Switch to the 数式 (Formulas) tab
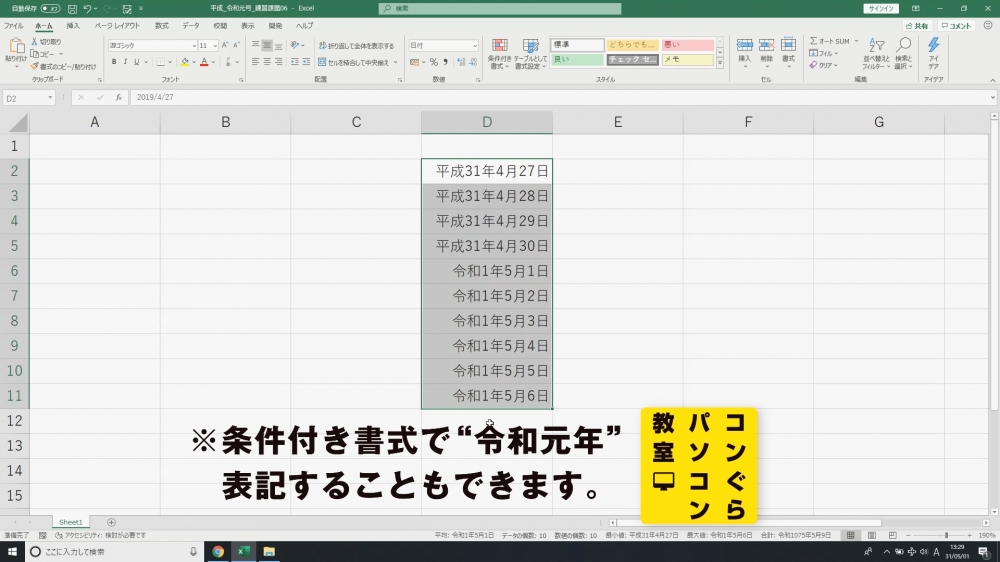Image resolution: width=1000 pixels, height=562 pixels. [161, 25]
